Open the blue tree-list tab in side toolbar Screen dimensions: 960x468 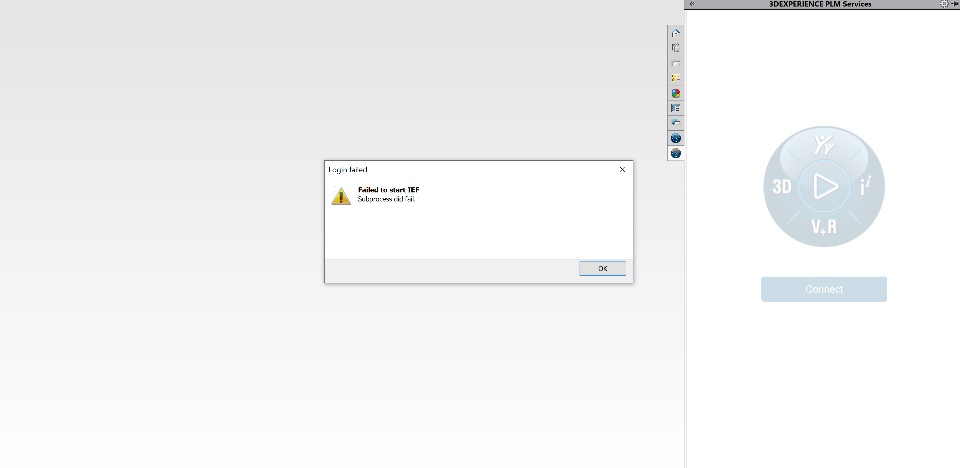point(675,108)
